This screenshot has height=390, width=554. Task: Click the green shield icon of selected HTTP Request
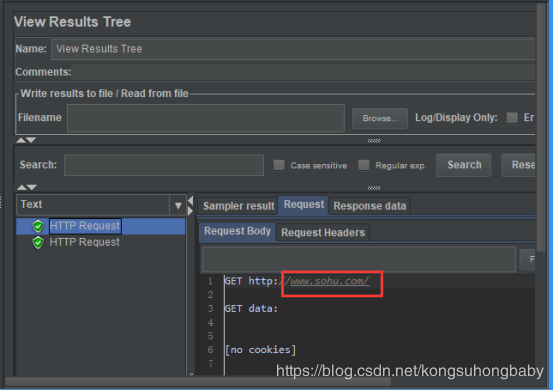pos(38,226)
